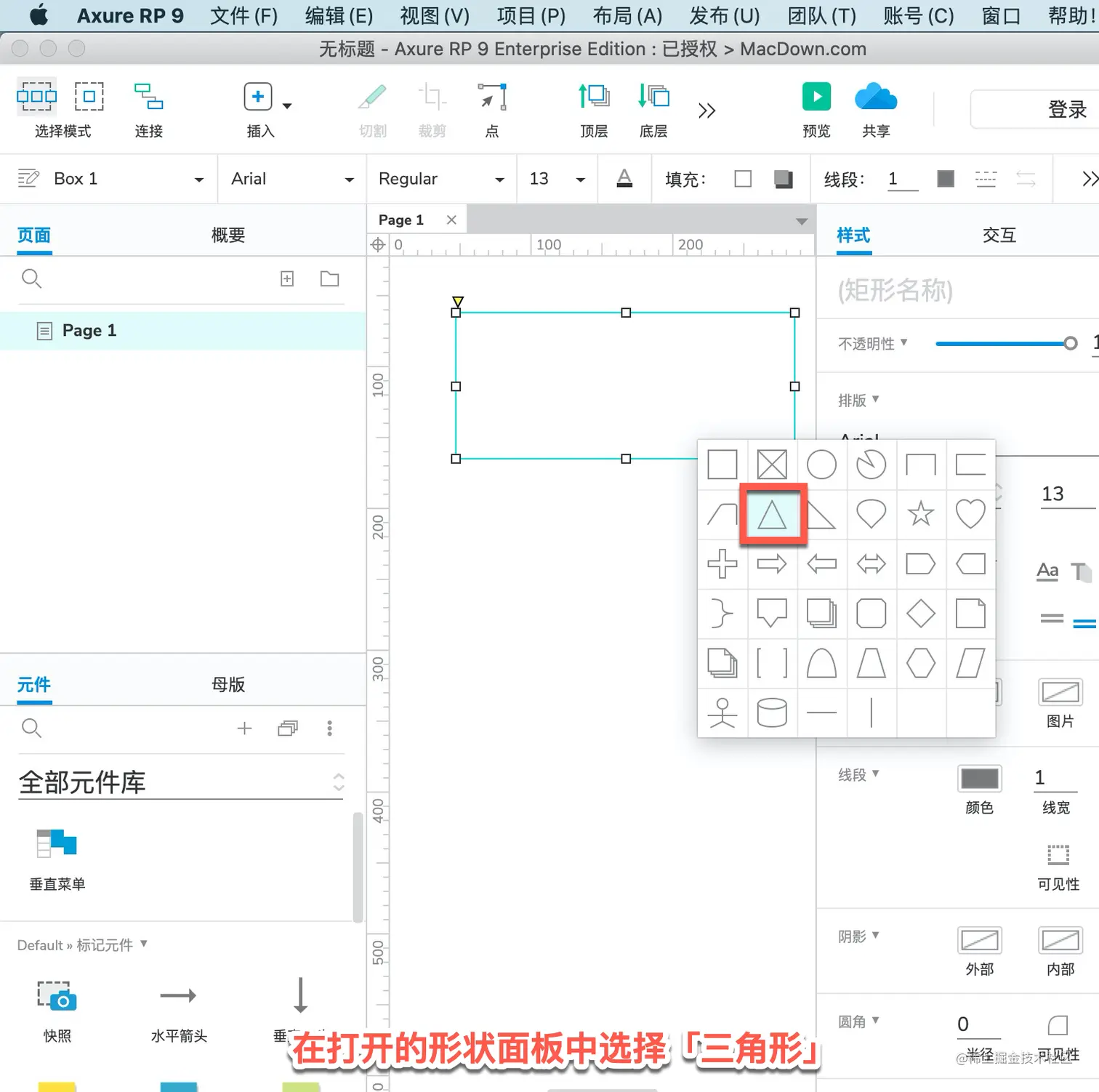Click the 快照 snapshot widget

pos(57,1009)
